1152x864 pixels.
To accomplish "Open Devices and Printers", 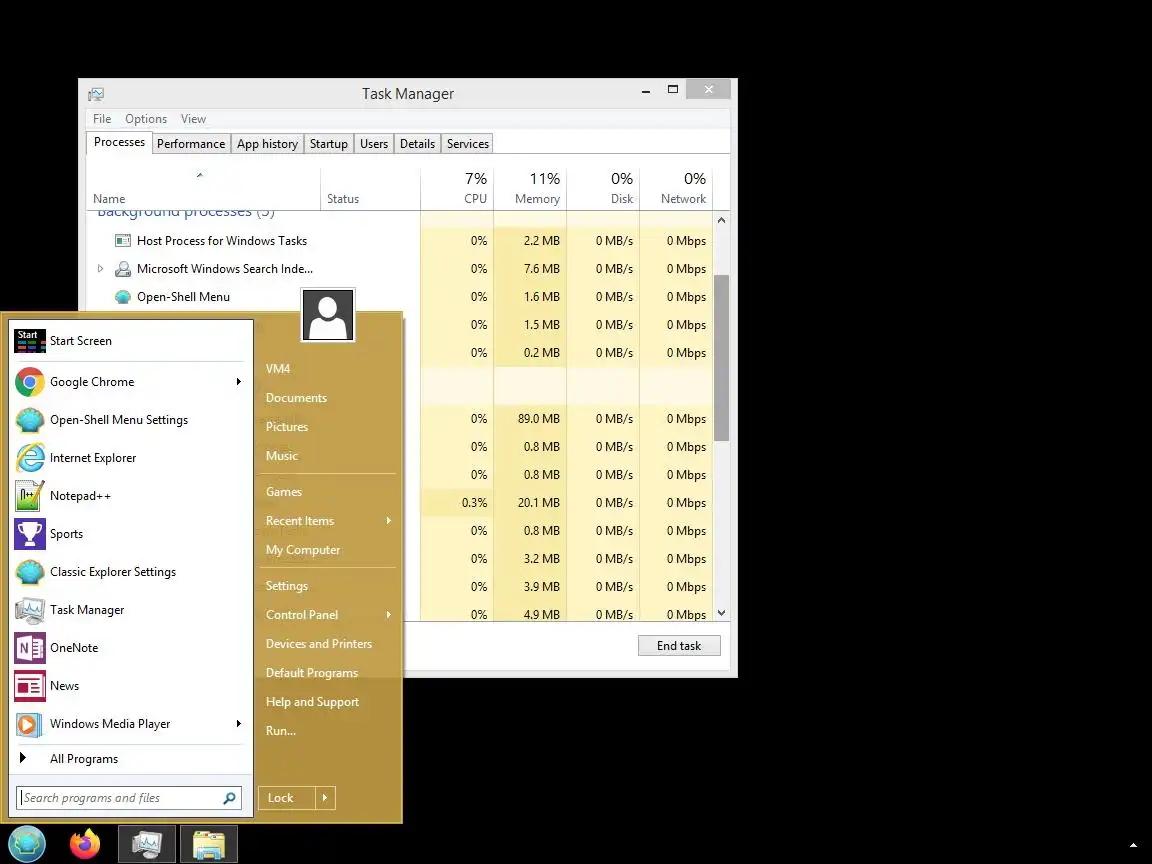I will (319, 644).
